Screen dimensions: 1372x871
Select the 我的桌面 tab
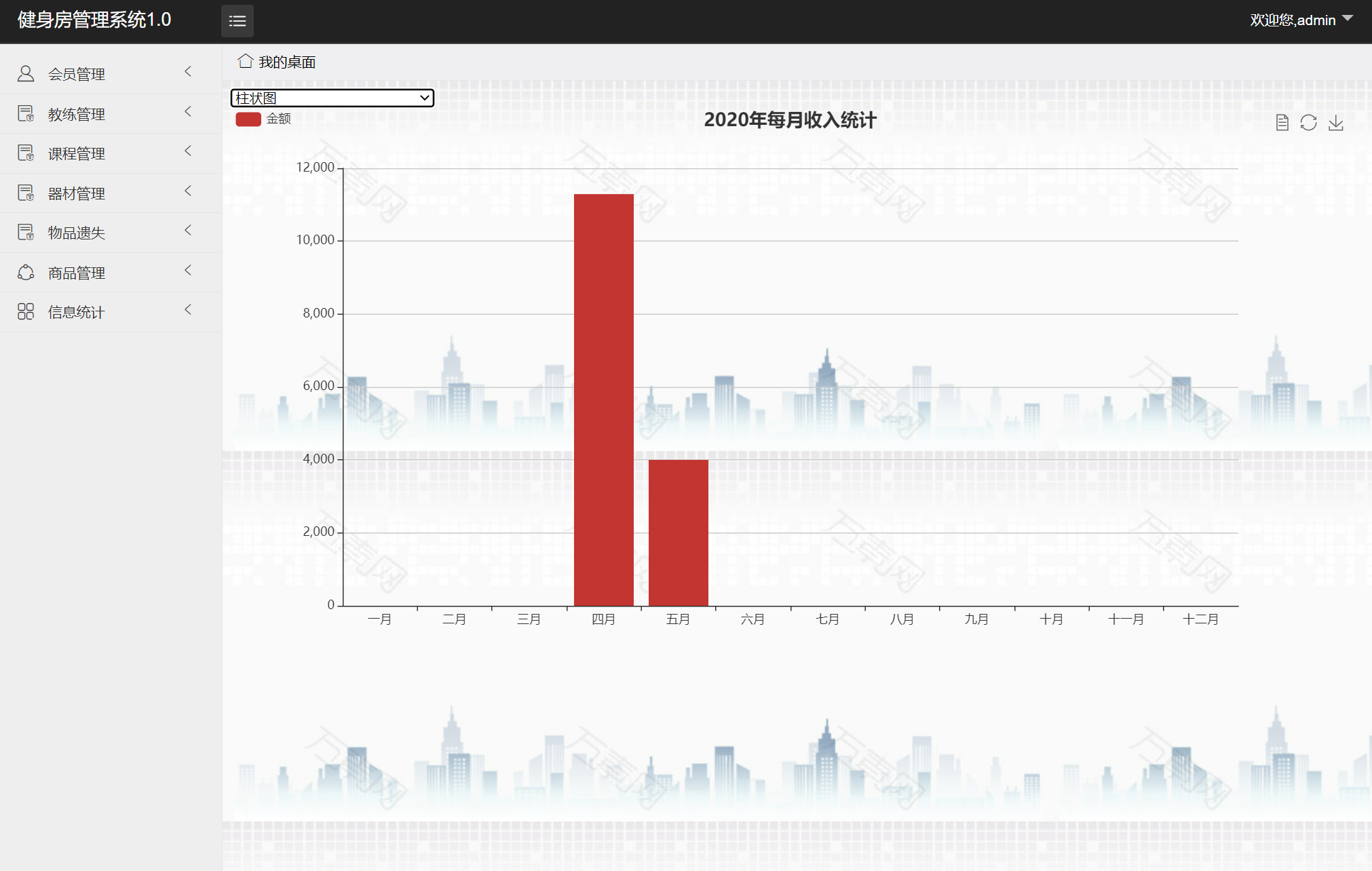coord(287,62)
